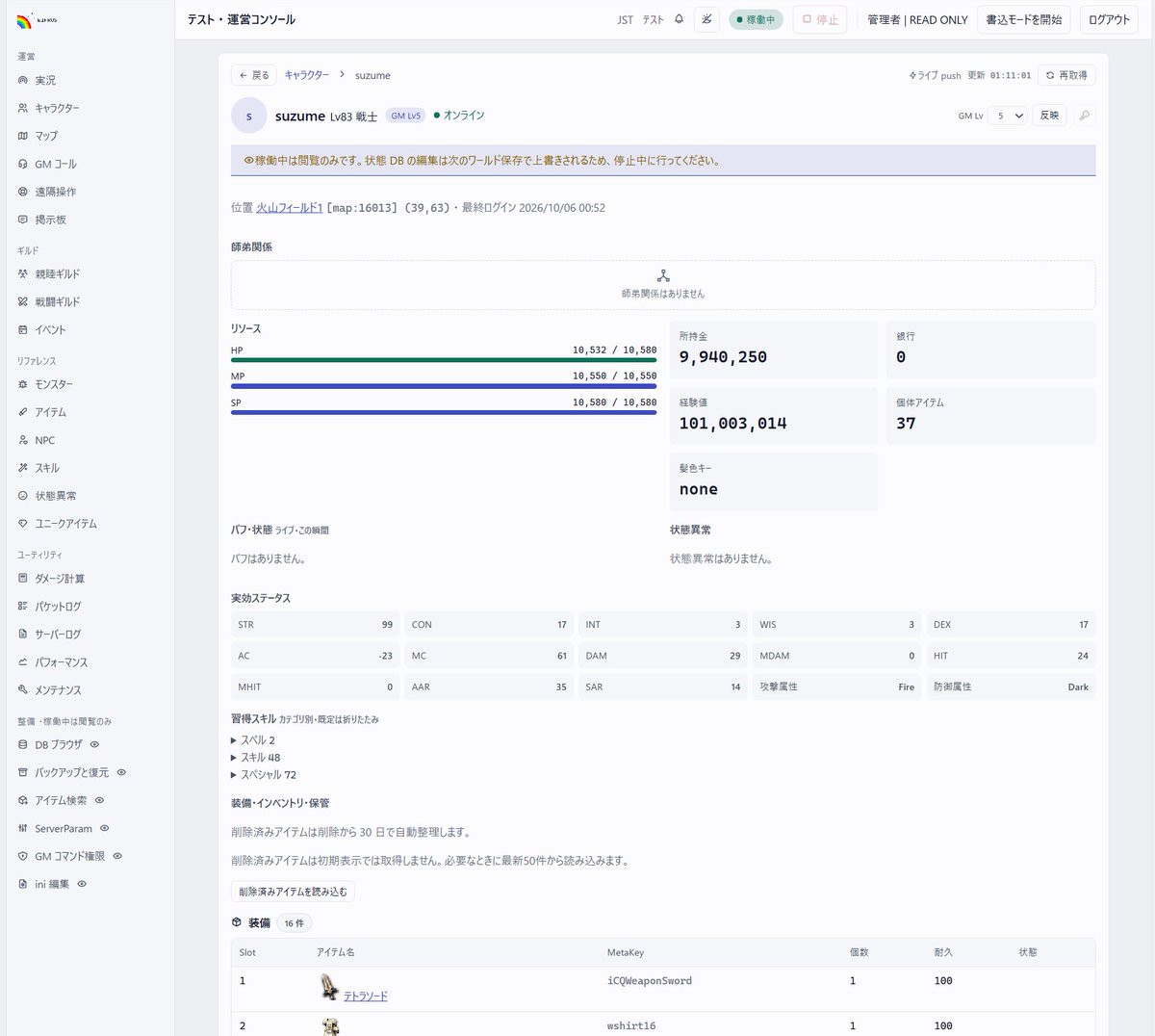Click the key icon next to 反映
This screenshot has width=1155, height=1036.
pos(1084,116)
